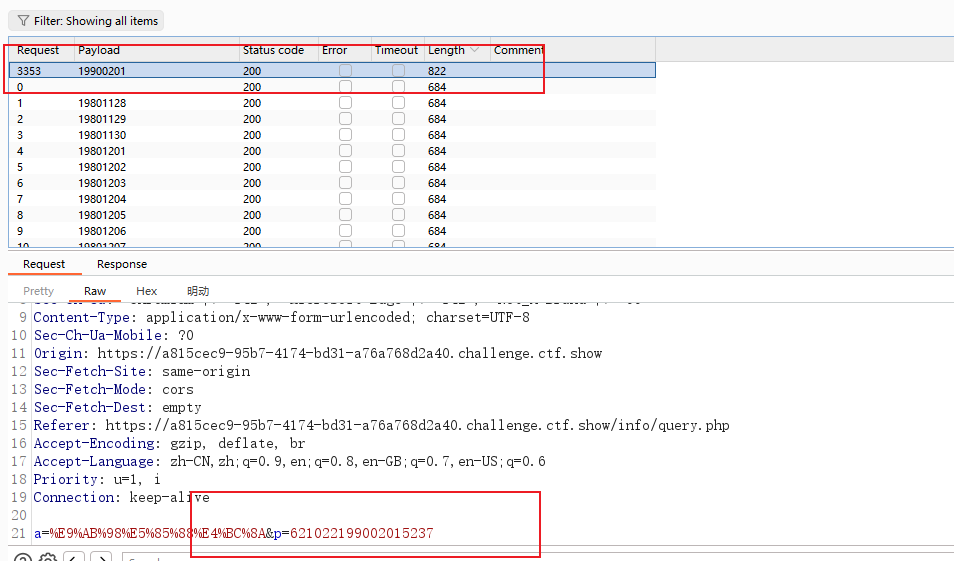Go to previous search match arrow
Viewport: 954px width, 561px height.
(x=74, y=557)
